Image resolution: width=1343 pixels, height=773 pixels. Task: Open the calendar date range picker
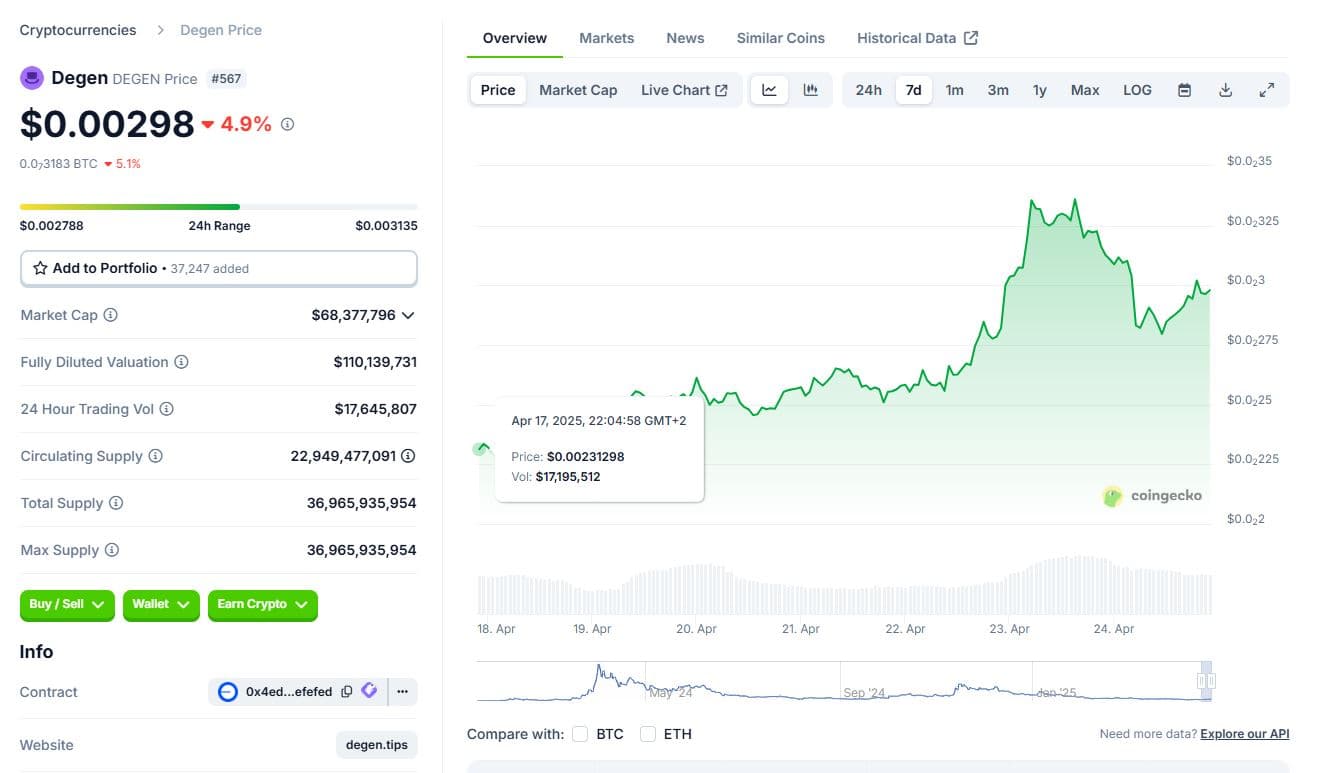[x=1184, y=90]
